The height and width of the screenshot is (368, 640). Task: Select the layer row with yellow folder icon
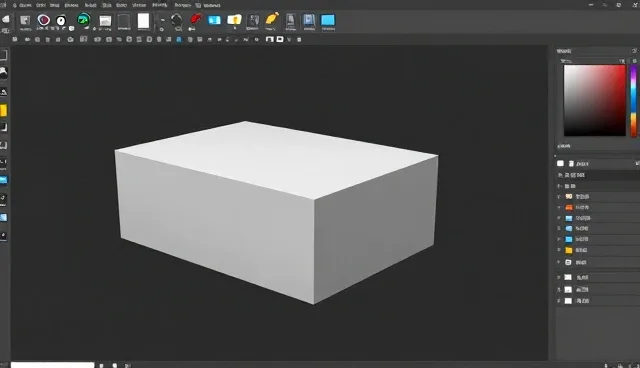point(598,250)
